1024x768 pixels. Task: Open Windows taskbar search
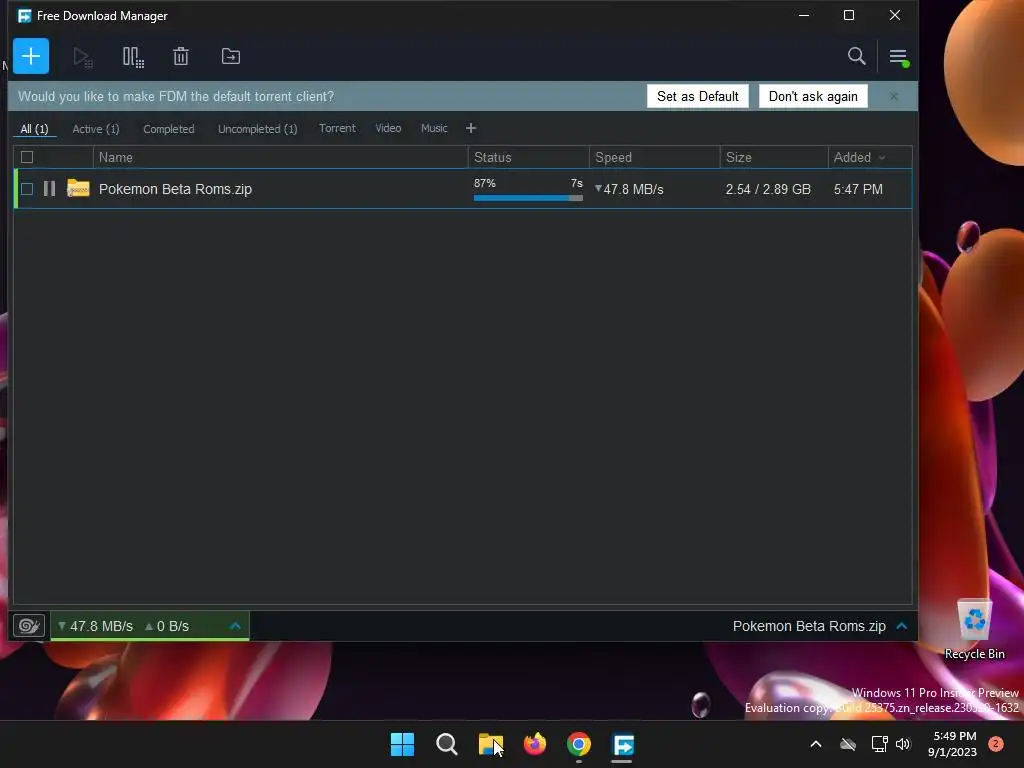447,744
